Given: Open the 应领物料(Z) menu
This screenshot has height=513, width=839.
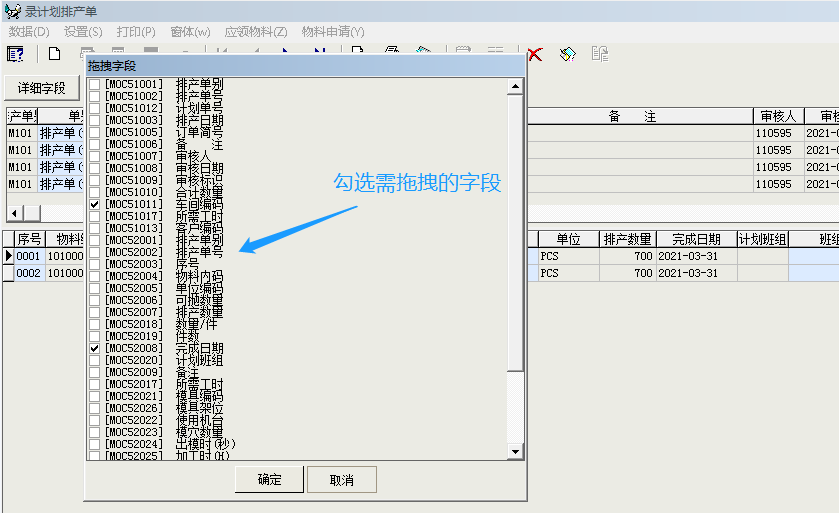Looking at the screenshot, I should 256,32.
